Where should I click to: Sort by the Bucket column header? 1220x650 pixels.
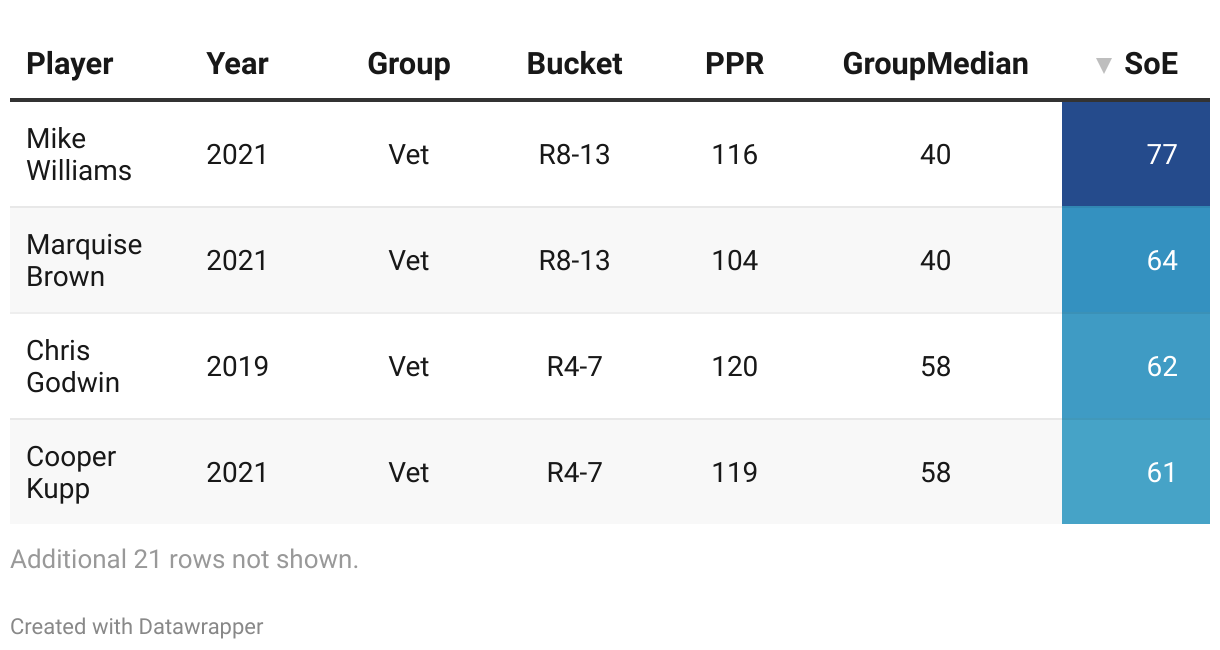[574, 64]
